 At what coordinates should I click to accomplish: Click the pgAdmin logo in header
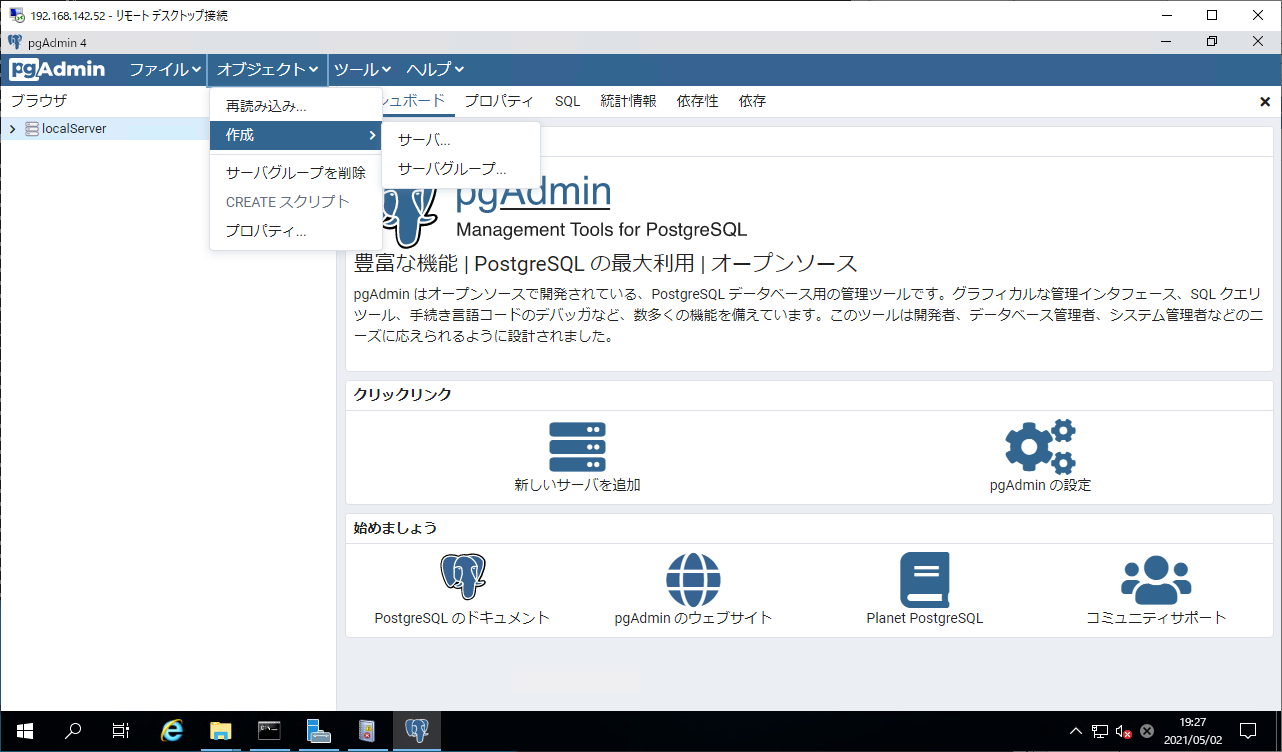57,69
